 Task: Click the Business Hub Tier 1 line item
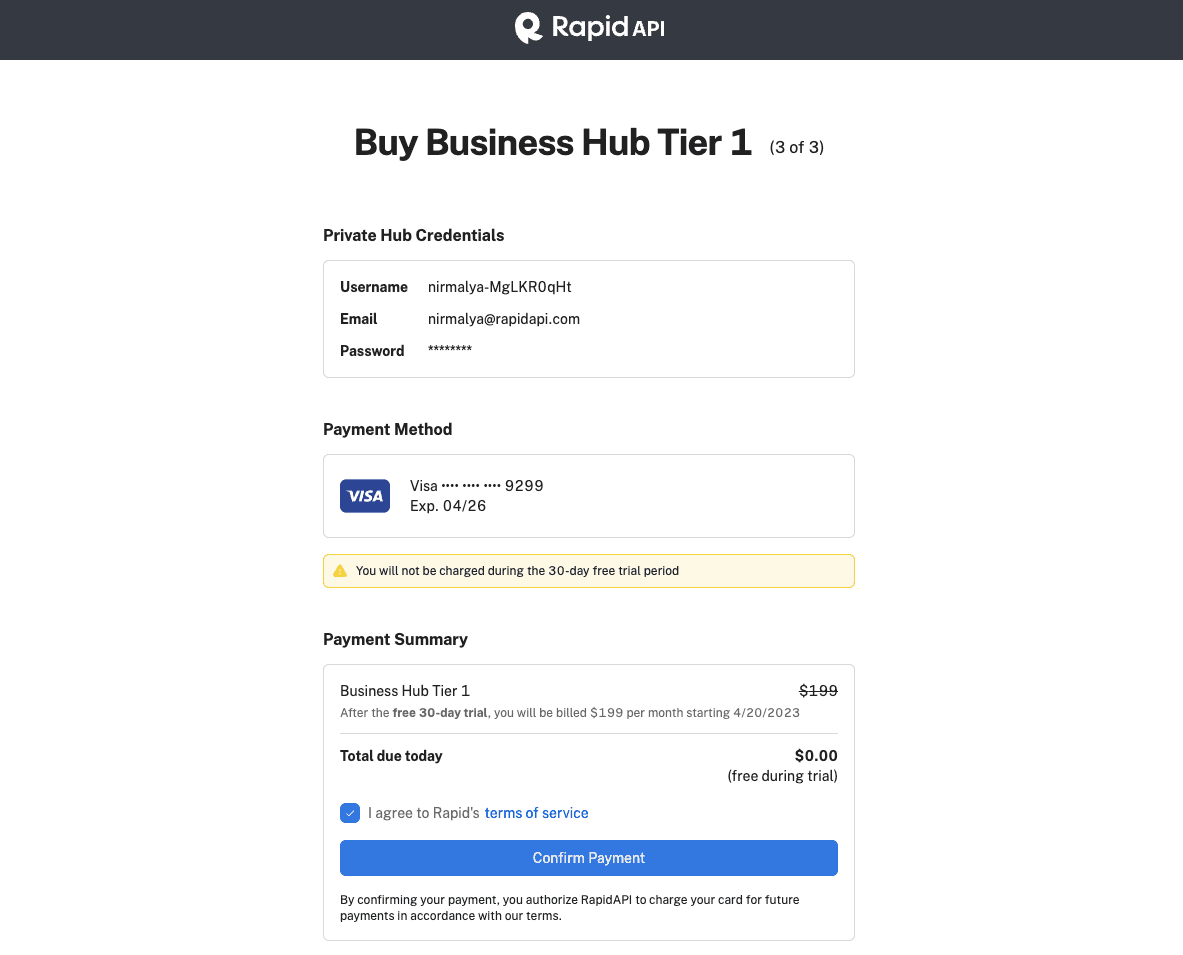coord(405,691)
